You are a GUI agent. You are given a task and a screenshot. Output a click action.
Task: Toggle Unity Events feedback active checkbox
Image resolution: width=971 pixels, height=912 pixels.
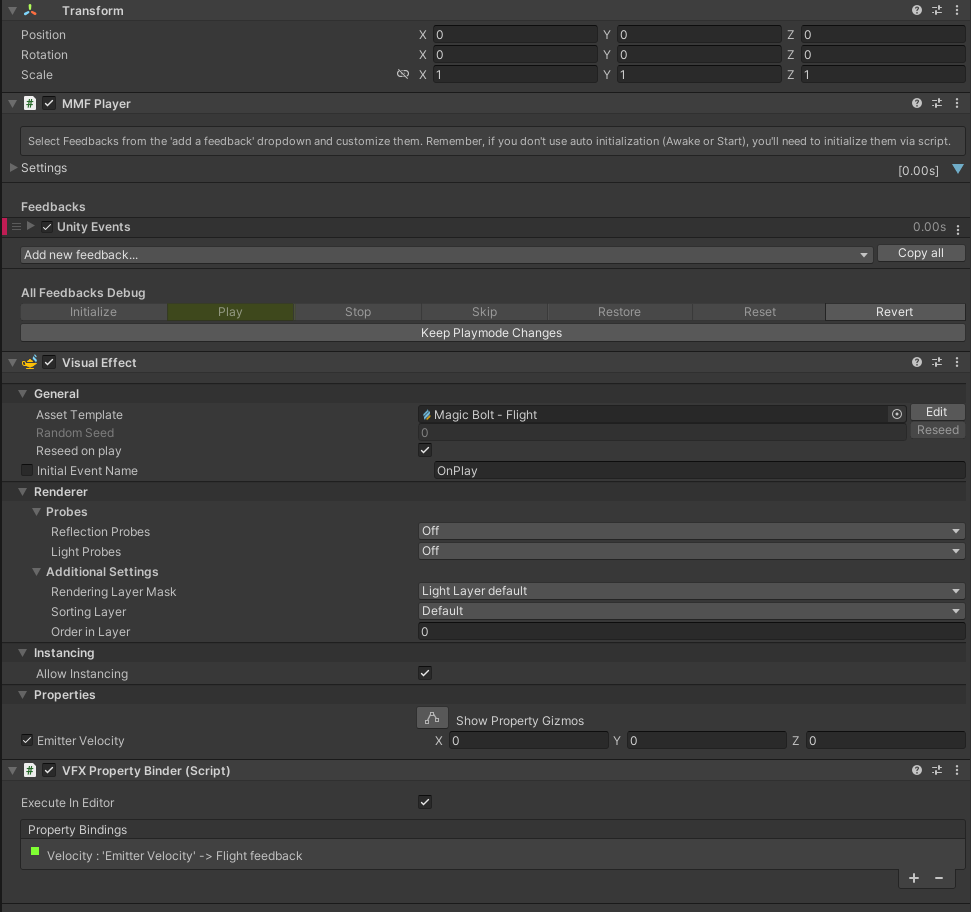tap(47, 227)
